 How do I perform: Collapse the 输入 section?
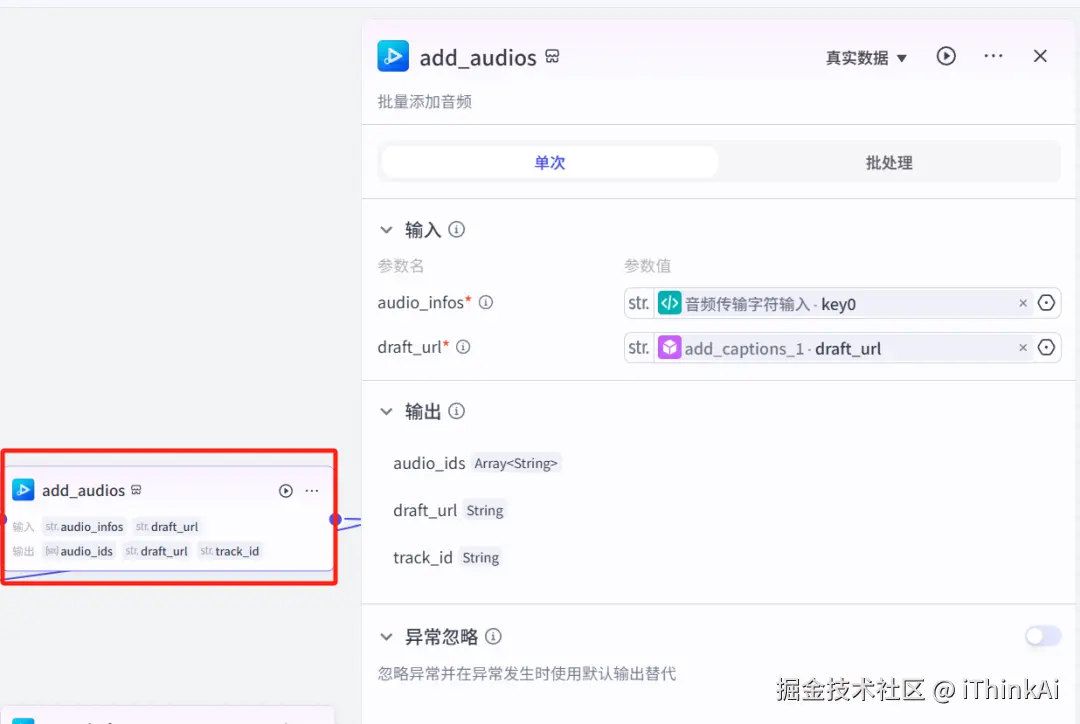[x=388, y=229]
